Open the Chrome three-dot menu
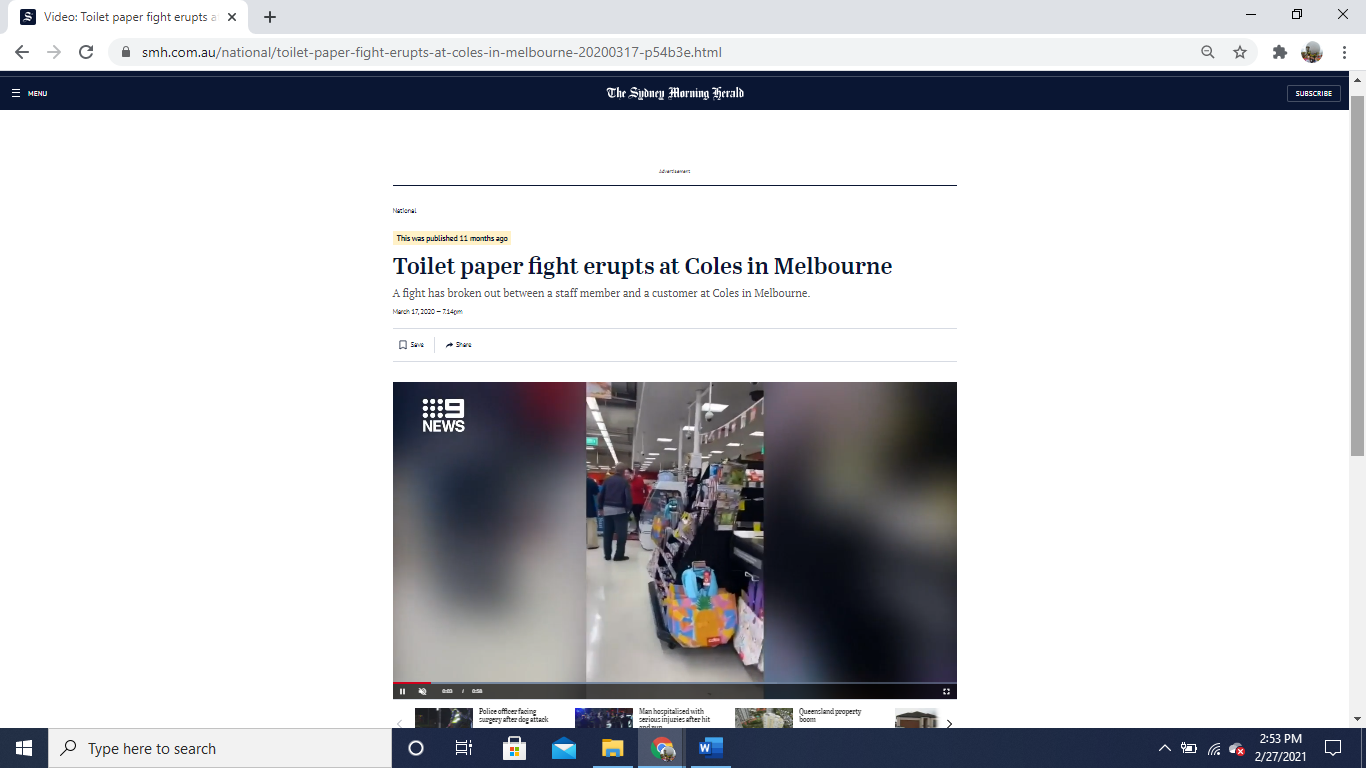Screen dimensions: 1366x768 click(1344, 52)
